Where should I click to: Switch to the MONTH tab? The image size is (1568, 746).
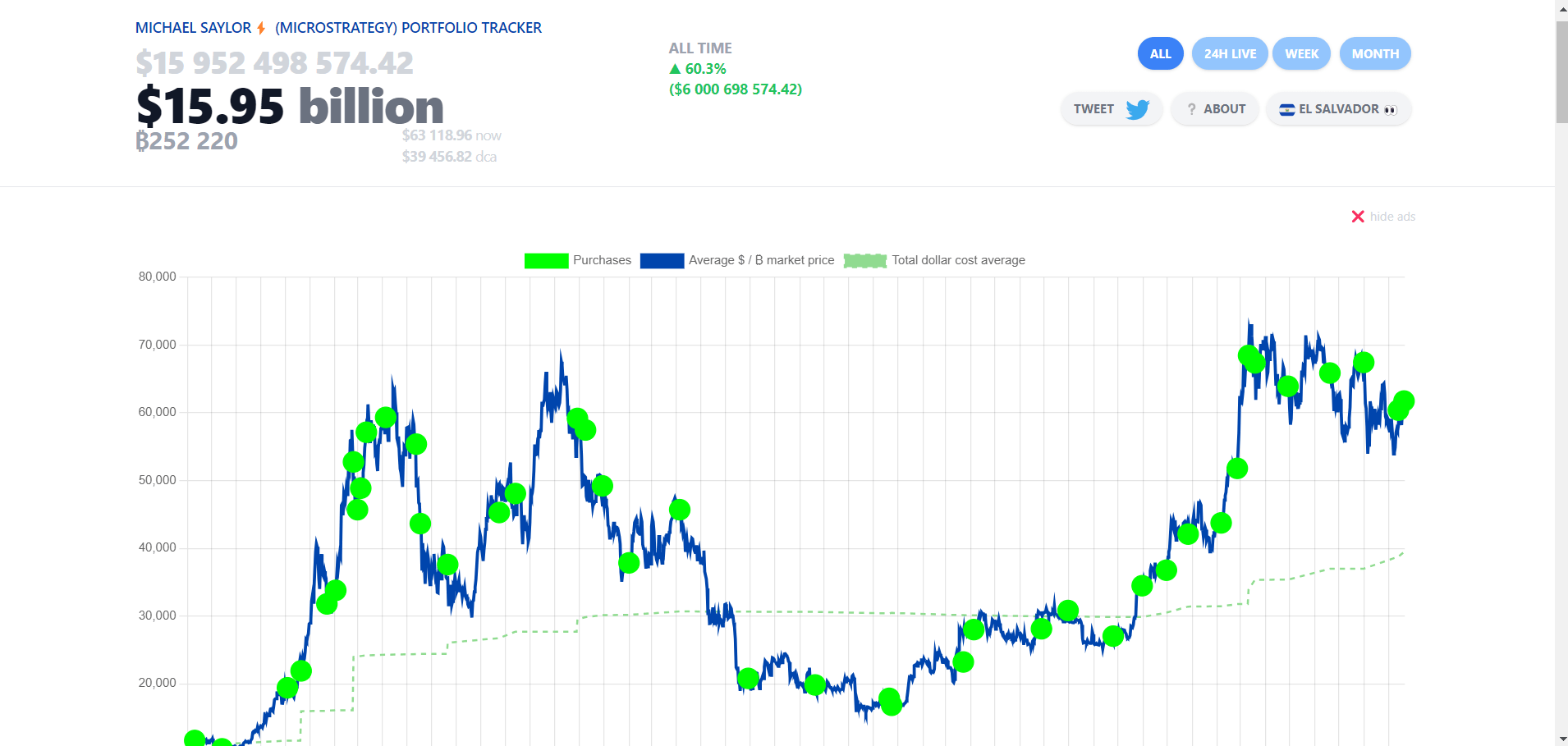[1375, 54]
